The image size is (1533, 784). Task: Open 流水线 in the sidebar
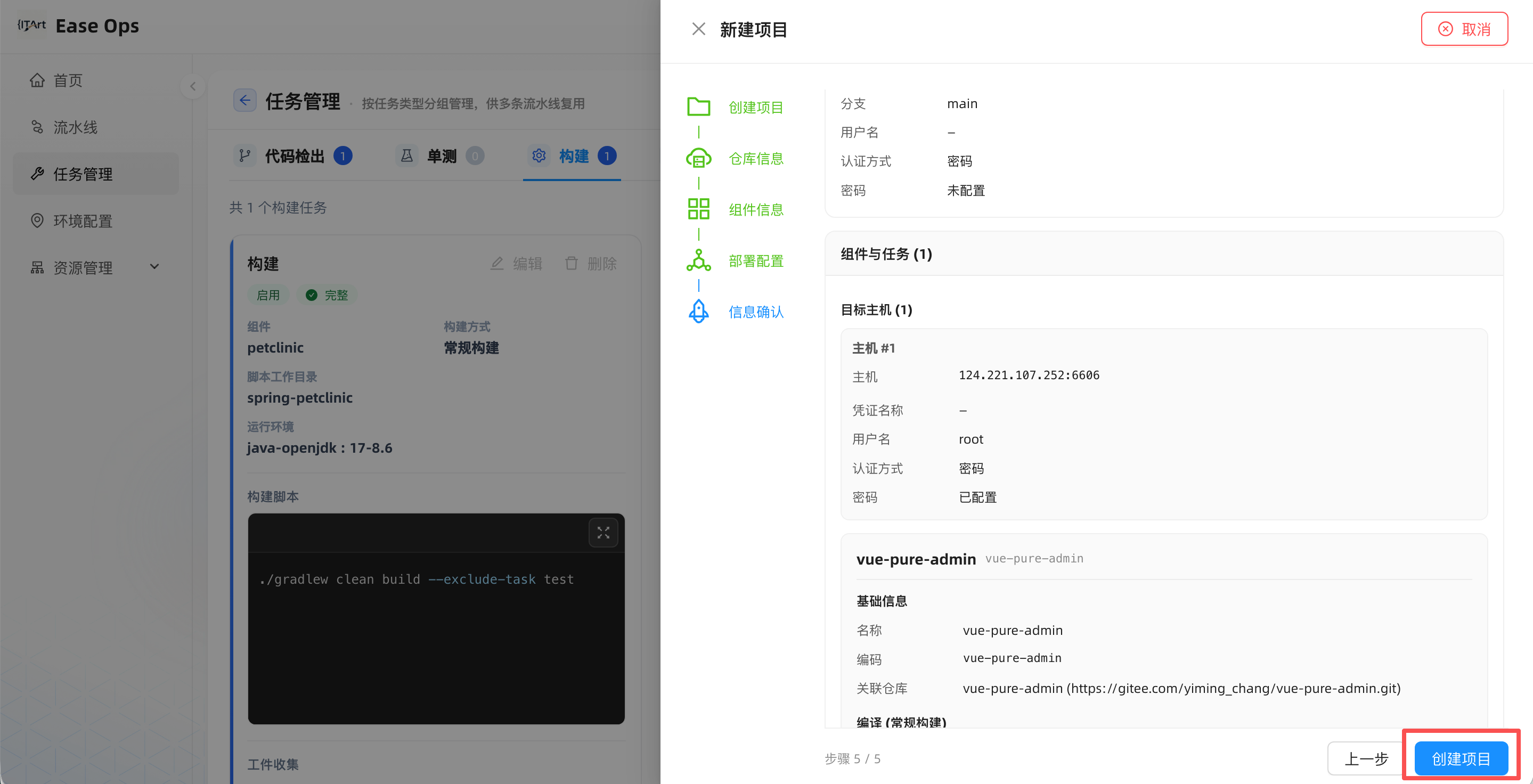[96, 127]
